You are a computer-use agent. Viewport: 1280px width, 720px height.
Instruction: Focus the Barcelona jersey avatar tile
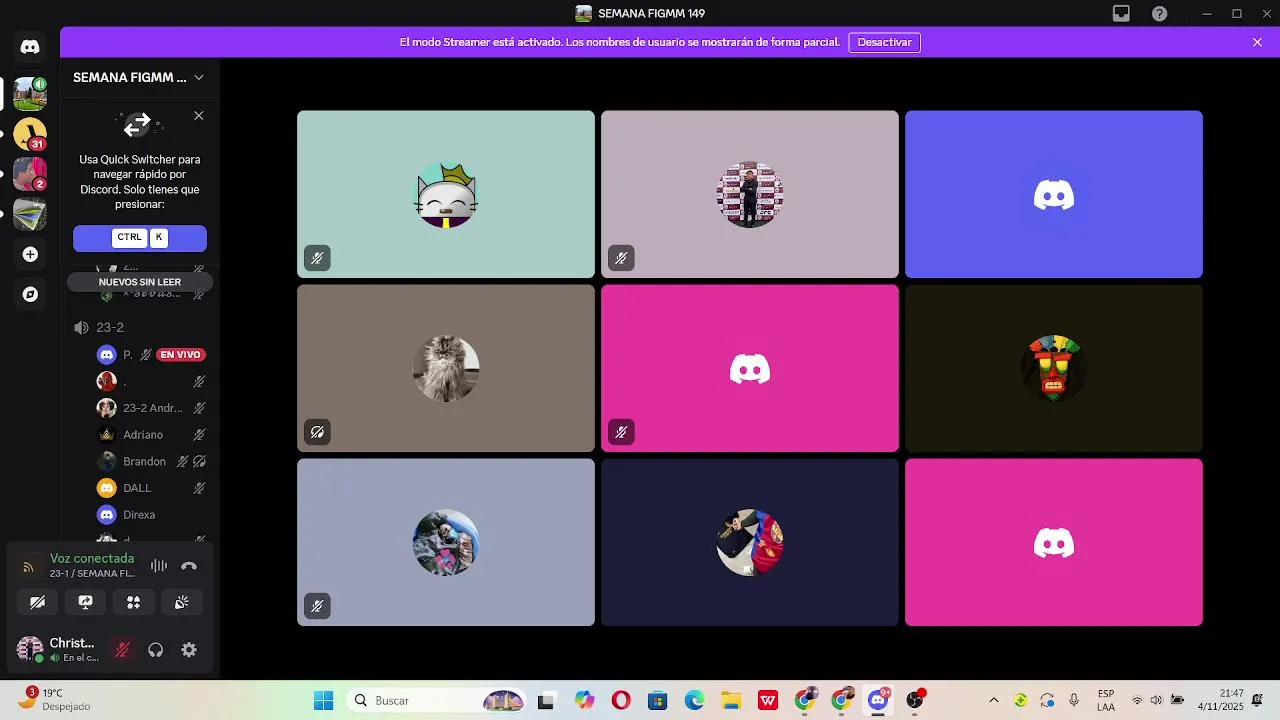point(750,542)
